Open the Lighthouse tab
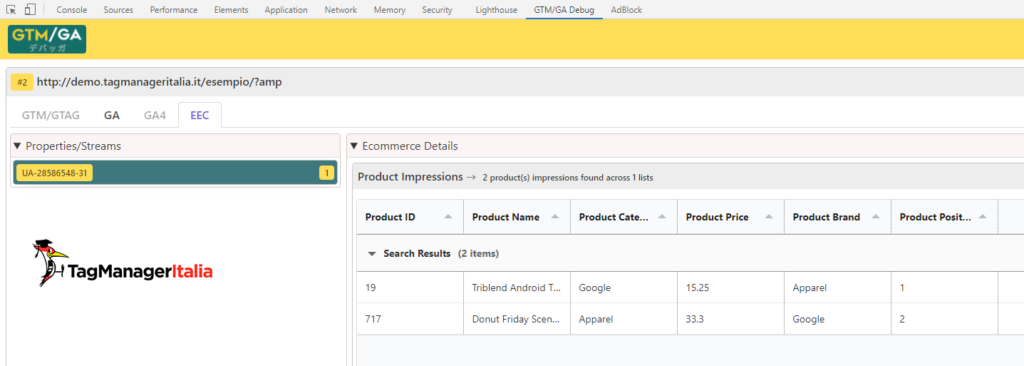The width and height of the screenshot is (1024, 366). click(x=496, y=10)
